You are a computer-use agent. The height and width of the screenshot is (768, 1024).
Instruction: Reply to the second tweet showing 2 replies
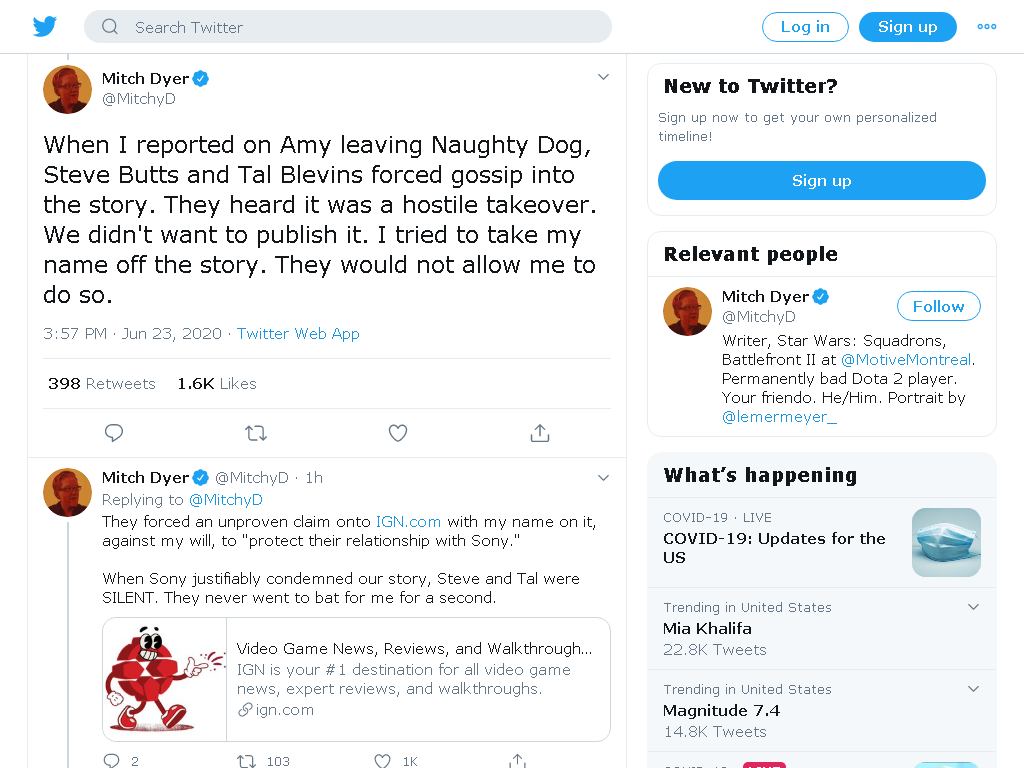[x=112, y=761]
